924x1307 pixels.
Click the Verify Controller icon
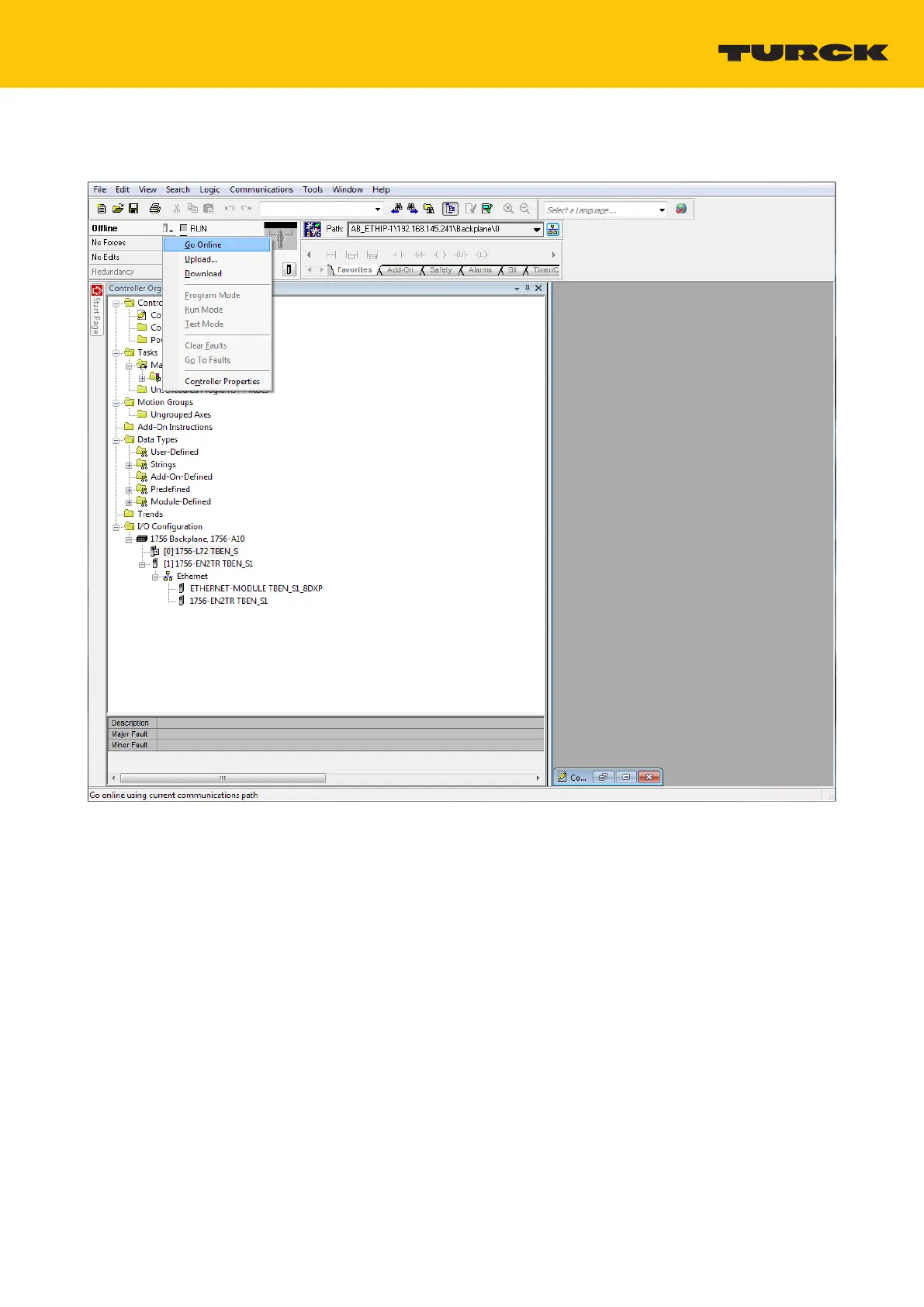click(487, 209)
